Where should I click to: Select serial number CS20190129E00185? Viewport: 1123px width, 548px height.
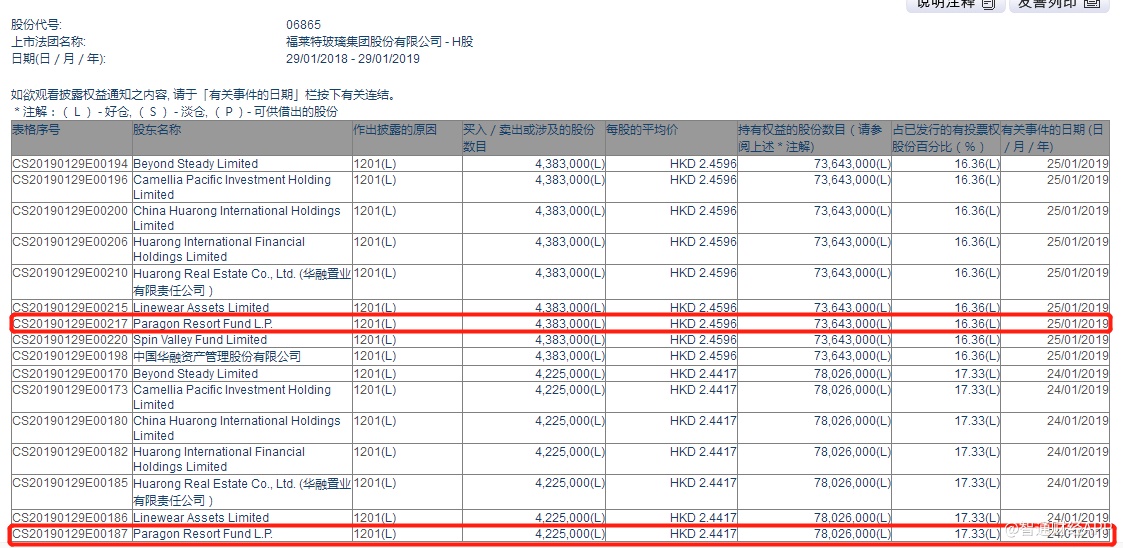pyautogui.click(x=70, y=483)
